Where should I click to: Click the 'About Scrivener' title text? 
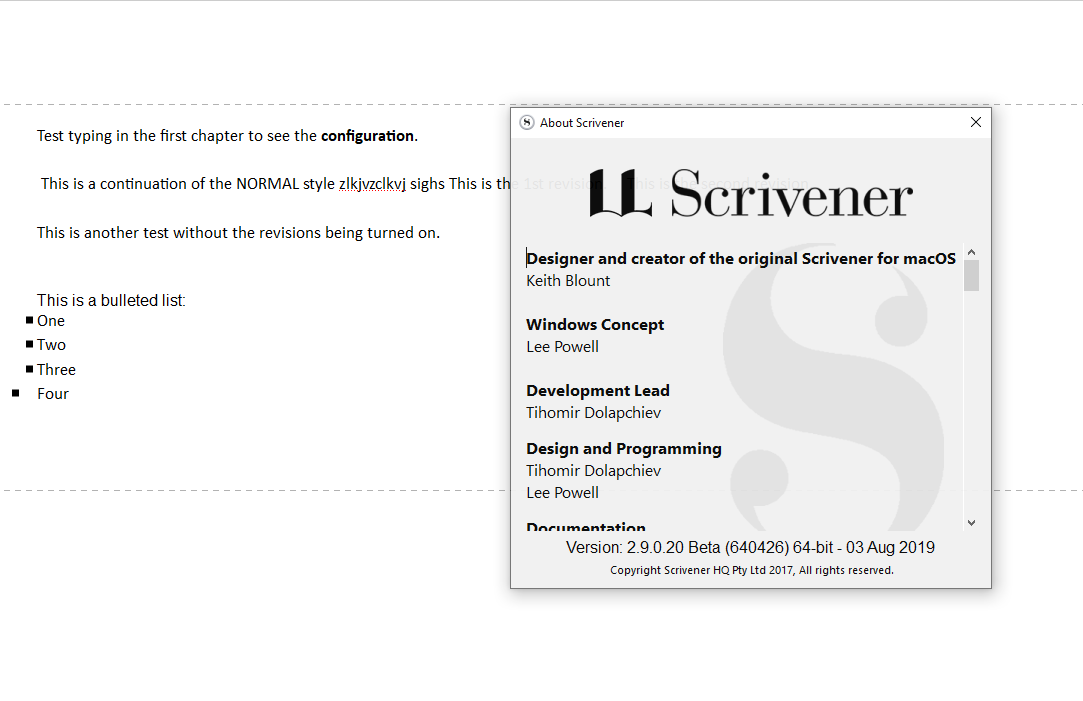[582, 122]
